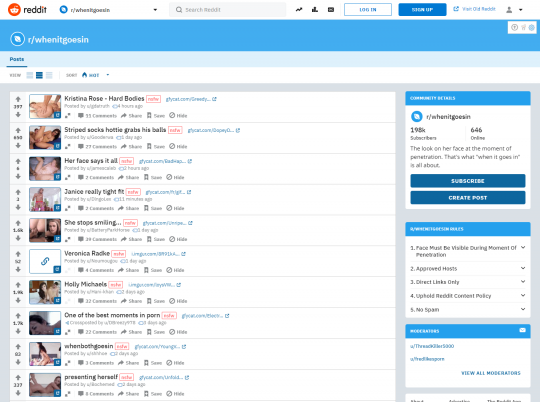Screen dimensions: 540x402
Task: Open moderator u/ThreadKiller5000 profile
Action: click(432, 346)
